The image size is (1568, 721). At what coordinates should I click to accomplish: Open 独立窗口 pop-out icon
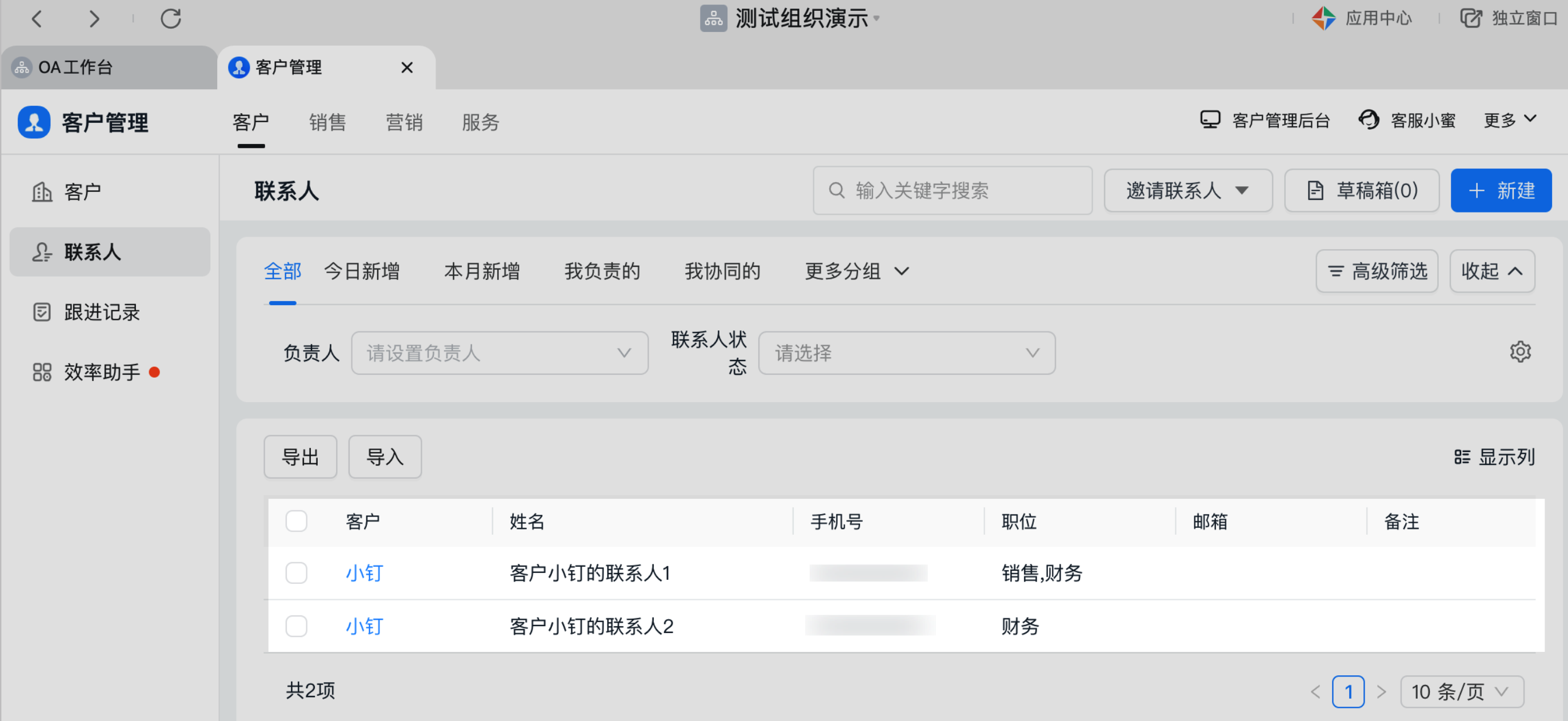point(1471,18)
